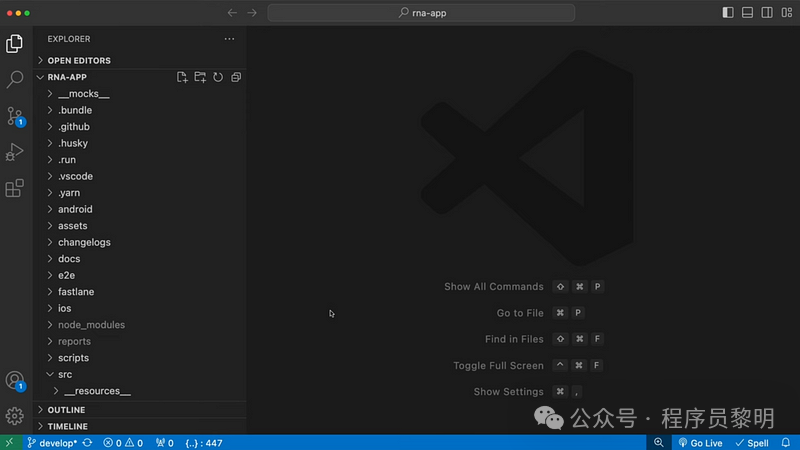
Task: Click the Show All Commands shortcut hint
Action: pos(524,287)
